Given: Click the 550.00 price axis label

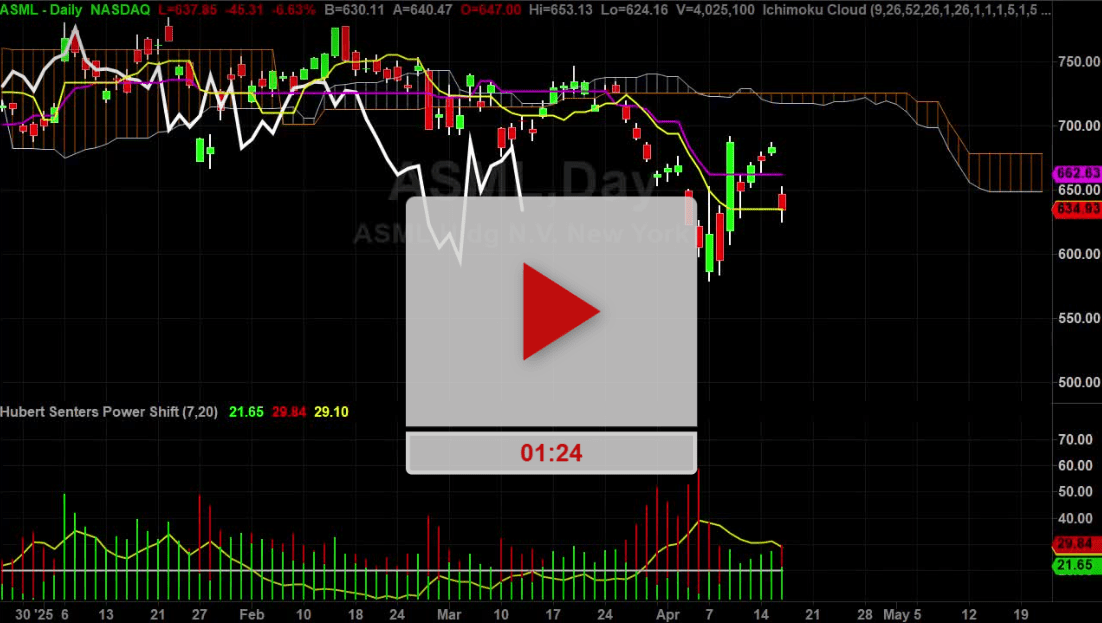Looking at the screenshot, I should pyautogui.click(x=1079, y=318).
